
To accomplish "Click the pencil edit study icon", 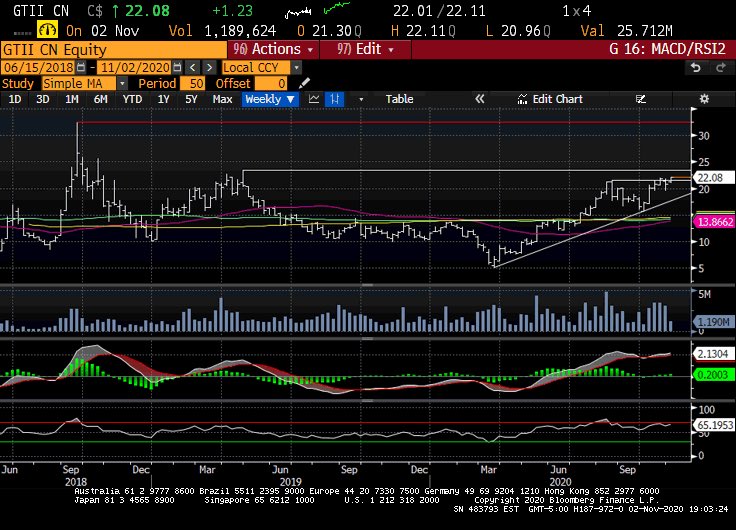I will (304, 83).
